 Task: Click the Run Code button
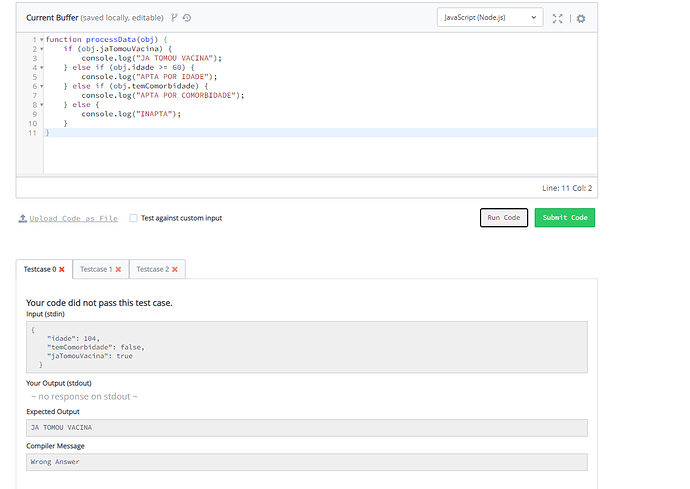point(504,217)
